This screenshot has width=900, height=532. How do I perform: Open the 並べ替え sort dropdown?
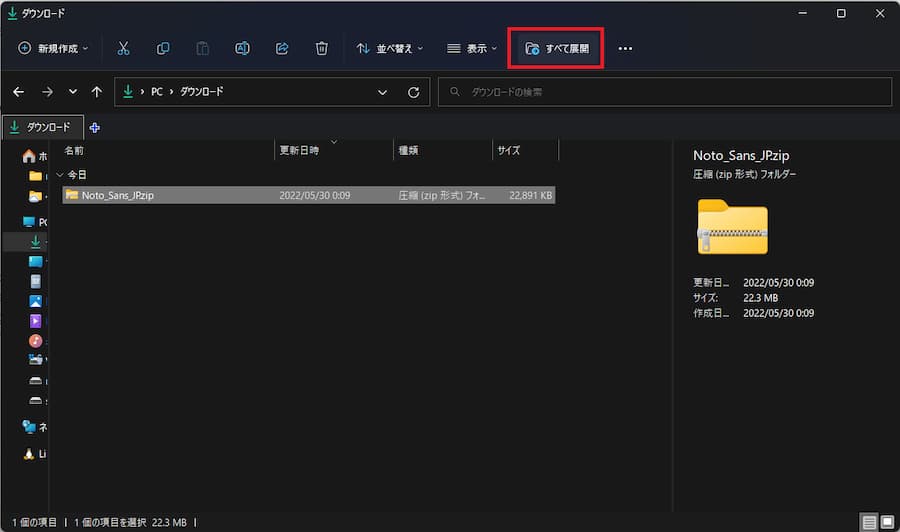(x=390, y=49)
